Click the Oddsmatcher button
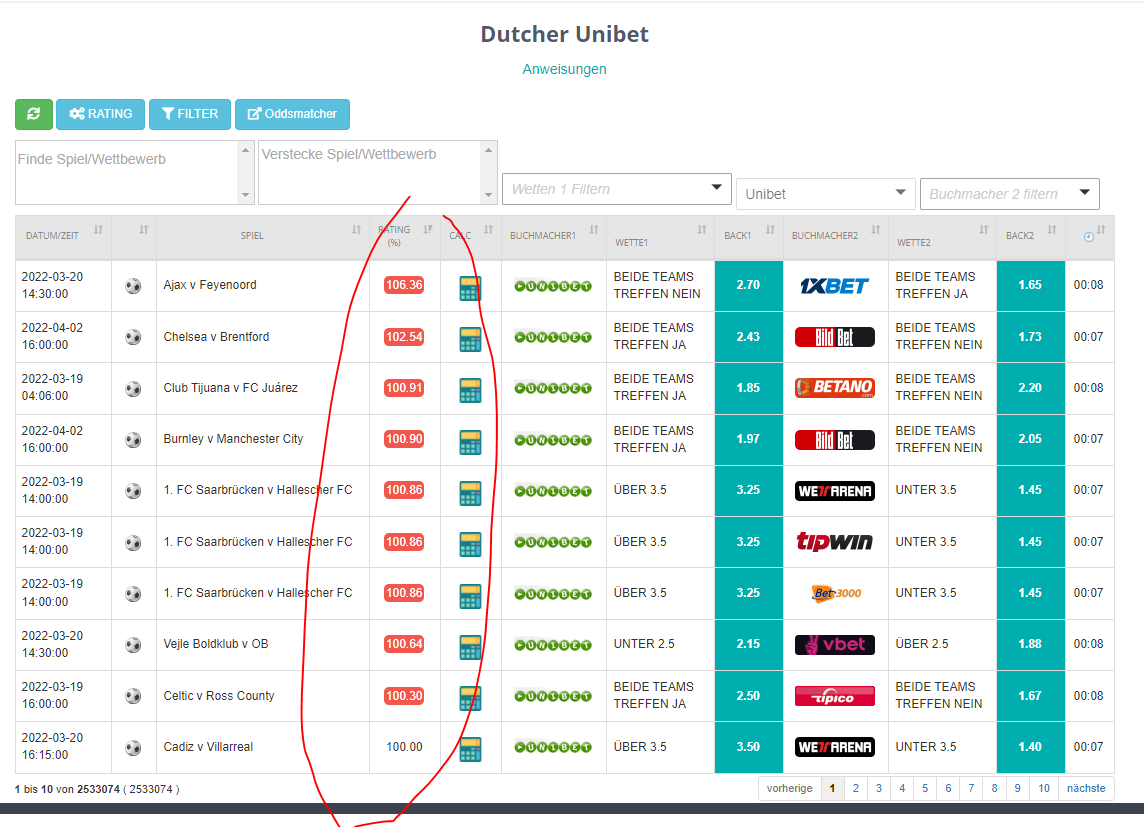 pyautogui.click(x=292, y=114)
